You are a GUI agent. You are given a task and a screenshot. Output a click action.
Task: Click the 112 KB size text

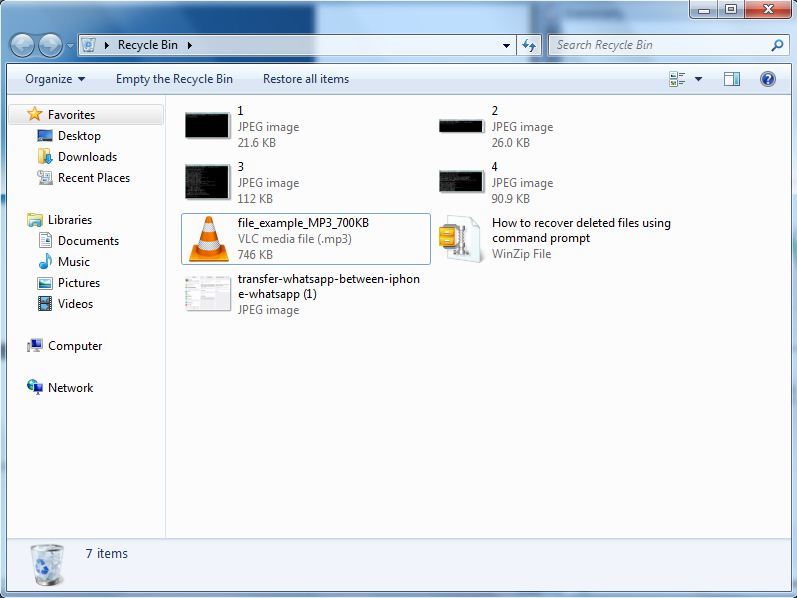(x=255, y=199)
